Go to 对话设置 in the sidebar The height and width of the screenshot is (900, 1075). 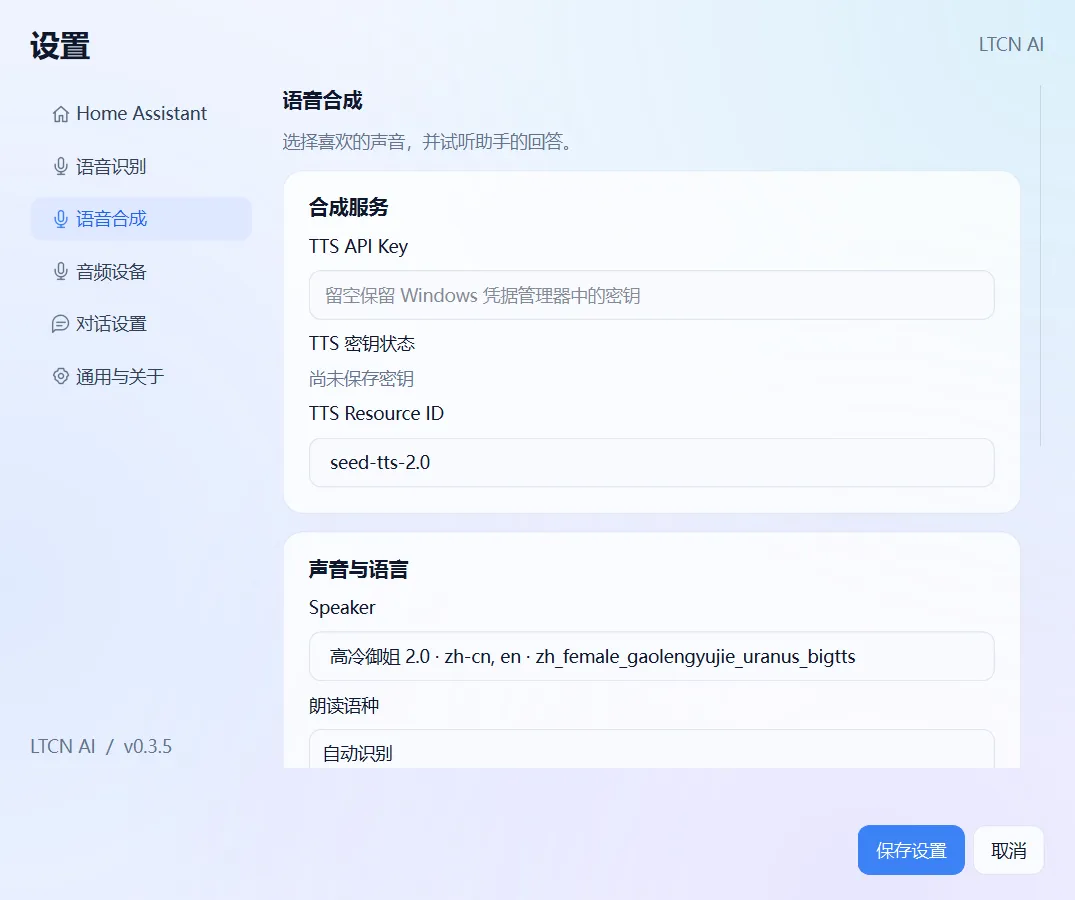141,324
